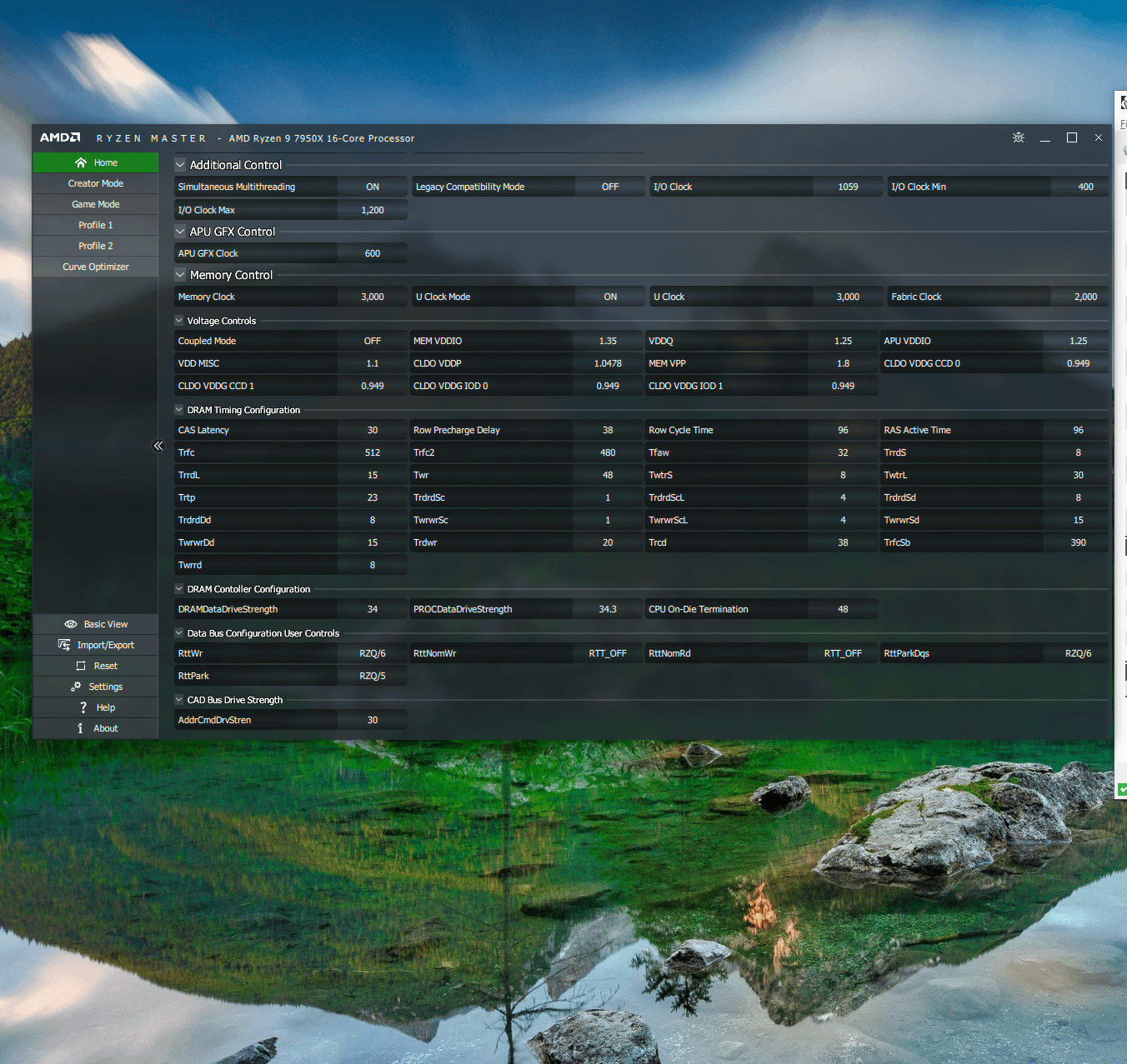Select Profile 1 in sidebar

coord(96,225)
